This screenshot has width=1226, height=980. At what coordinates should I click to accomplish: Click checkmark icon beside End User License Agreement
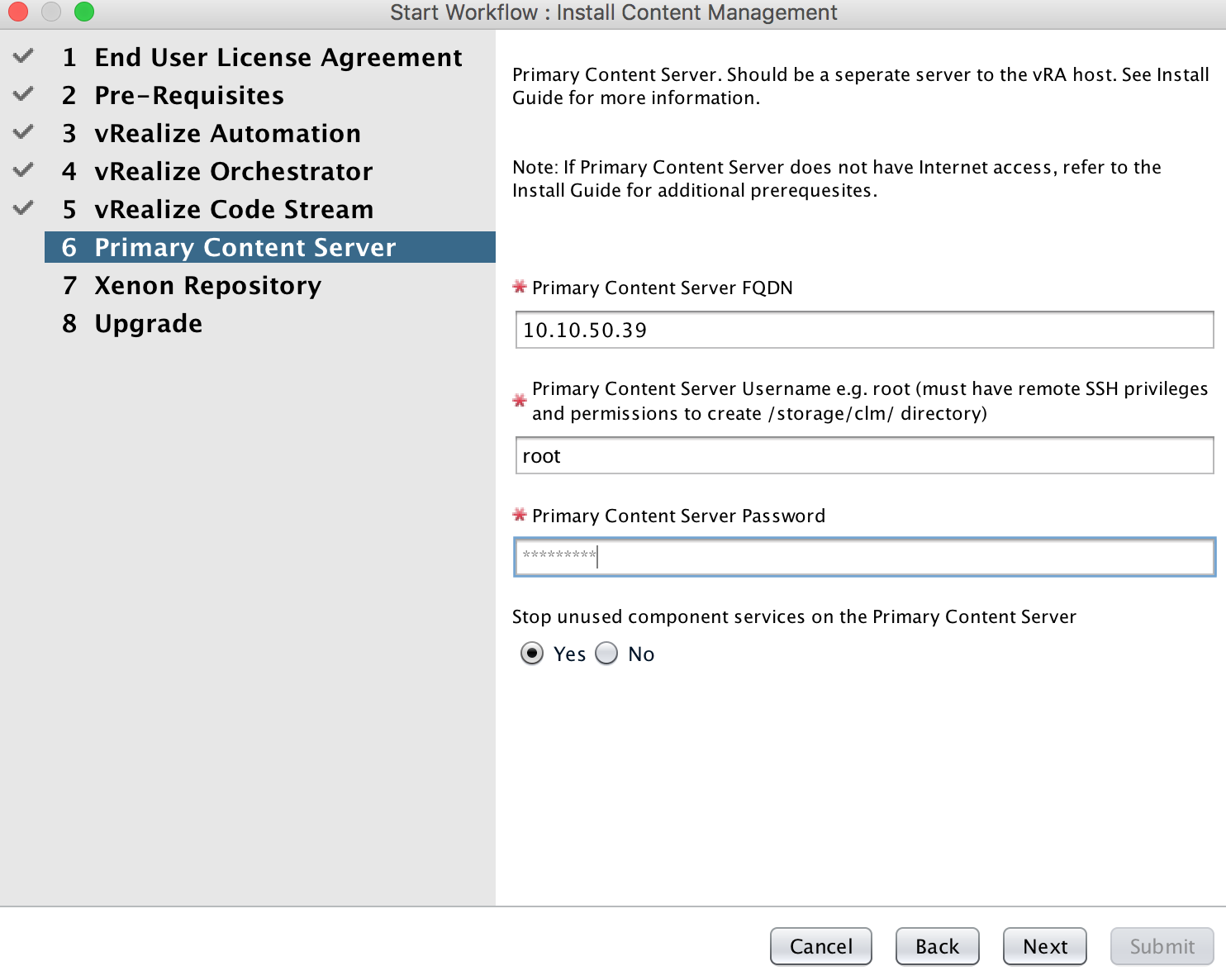24,56
